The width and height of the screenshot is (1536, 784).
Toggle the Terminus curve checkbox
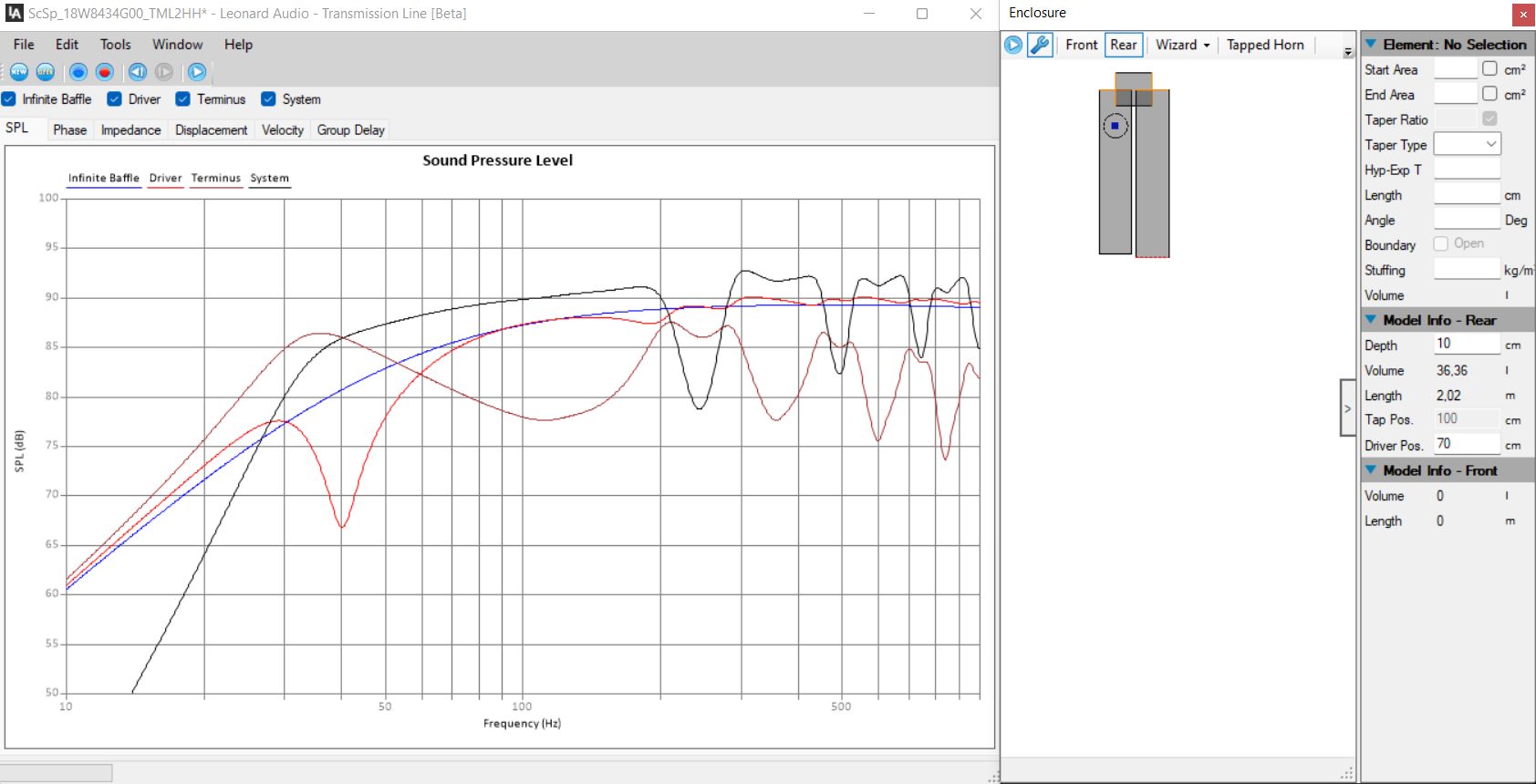pyautogui.click(x=183, y=99)
